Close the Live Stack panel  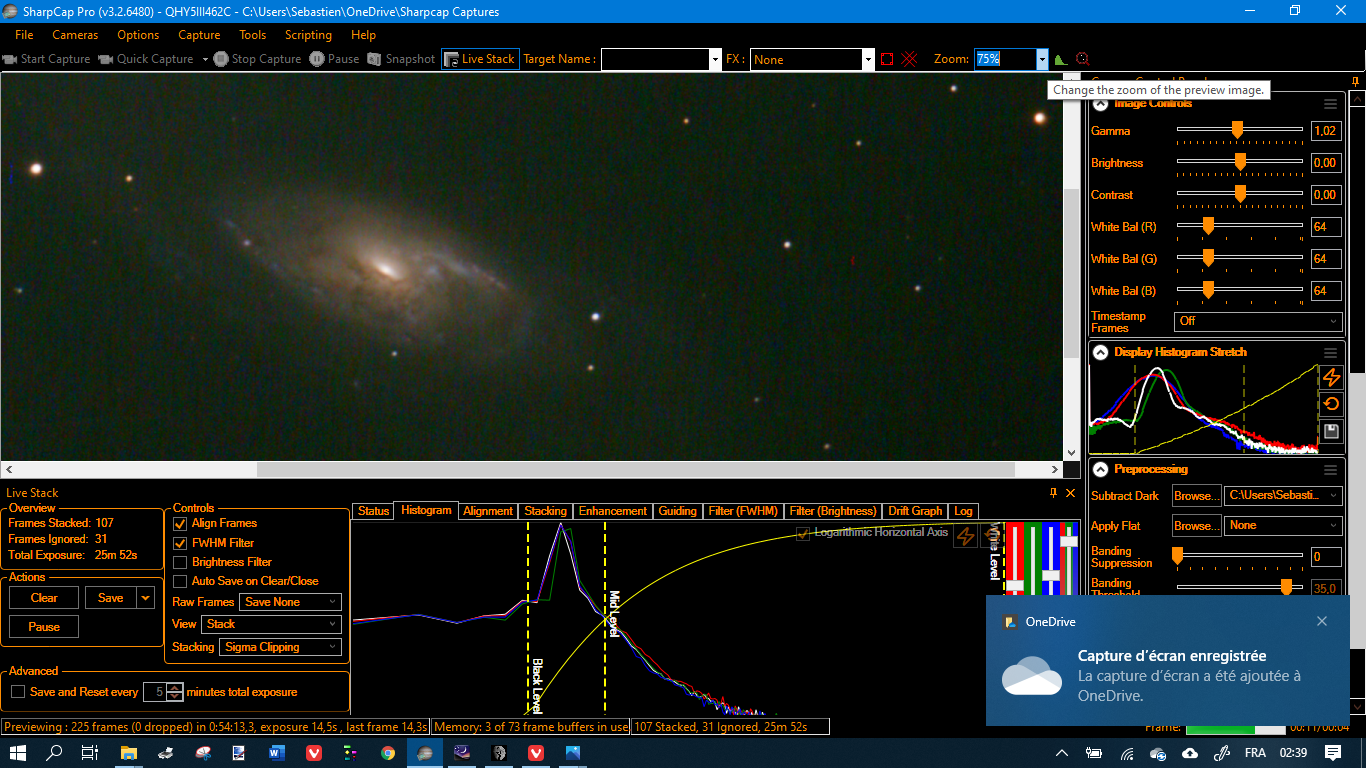[1071, 492]
